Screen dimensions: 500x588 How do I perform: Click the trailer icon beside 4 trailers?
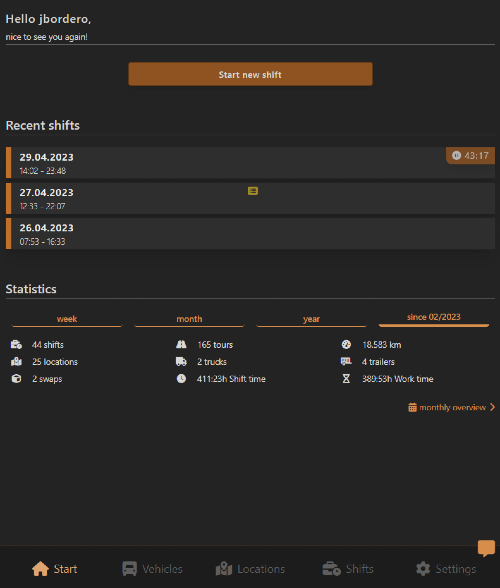[x=346, y=362]
